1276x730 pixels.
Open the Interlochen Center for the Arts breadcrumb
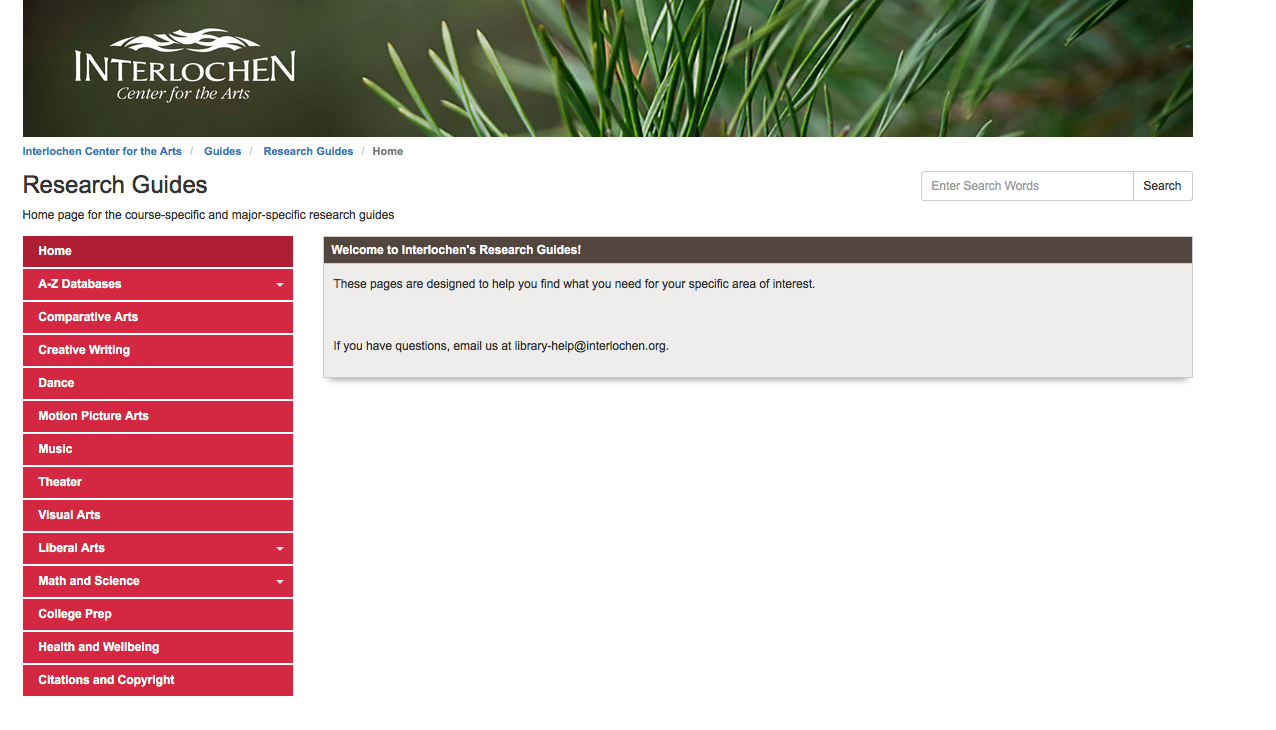(x=102, y=151)
